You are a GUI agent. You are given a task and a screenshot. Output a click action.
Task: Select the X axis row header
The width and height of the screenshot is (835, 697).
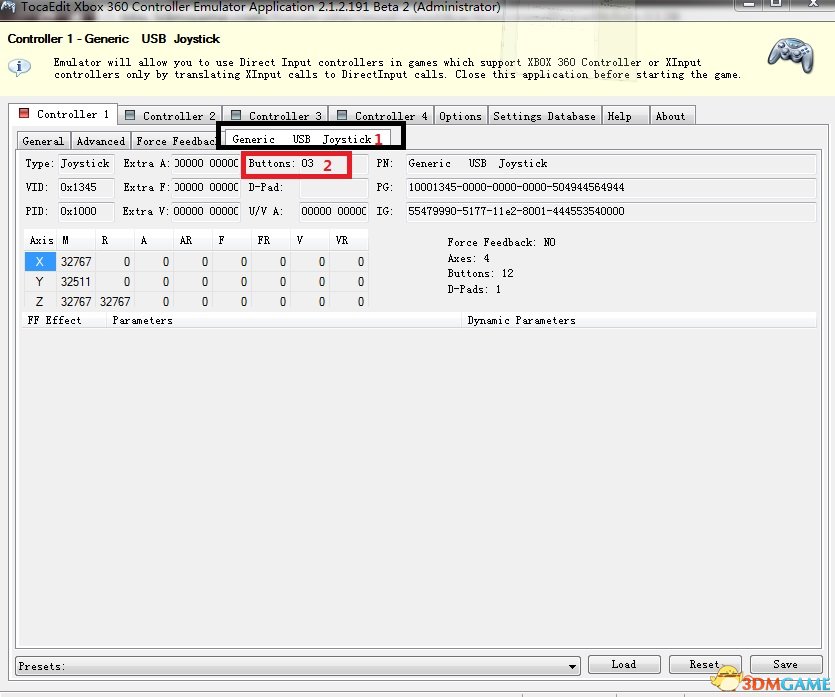40,262
